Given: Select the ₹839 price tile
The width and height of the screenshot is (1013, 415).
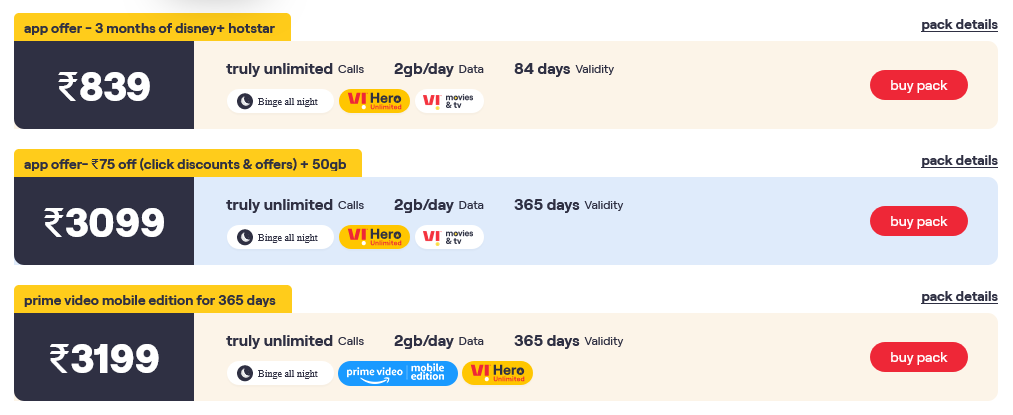Looking at the screenshot, I should pos(104,86).
